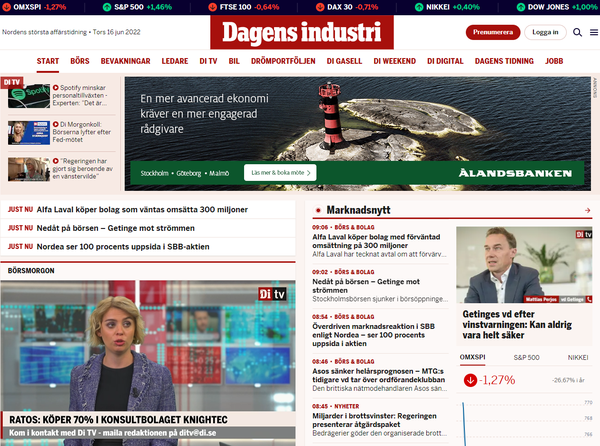600x446 pixels.
Task: Go to DRÖMPORTFÖLJEN
Action: [x=283, y=61]
